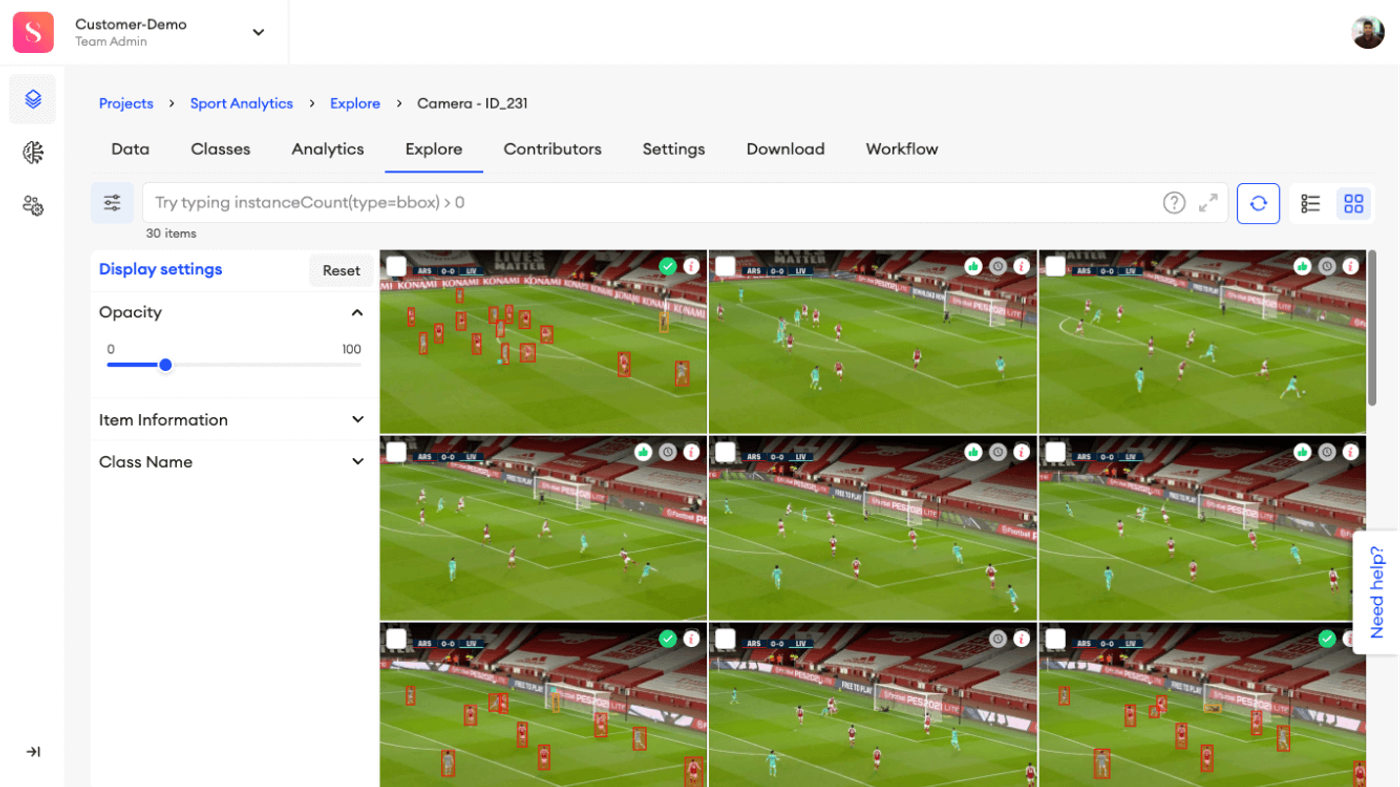Click green checkmark on bottom-left thumbnail
Viewport: 1400px width, 787px height.
tap(668, 638)
